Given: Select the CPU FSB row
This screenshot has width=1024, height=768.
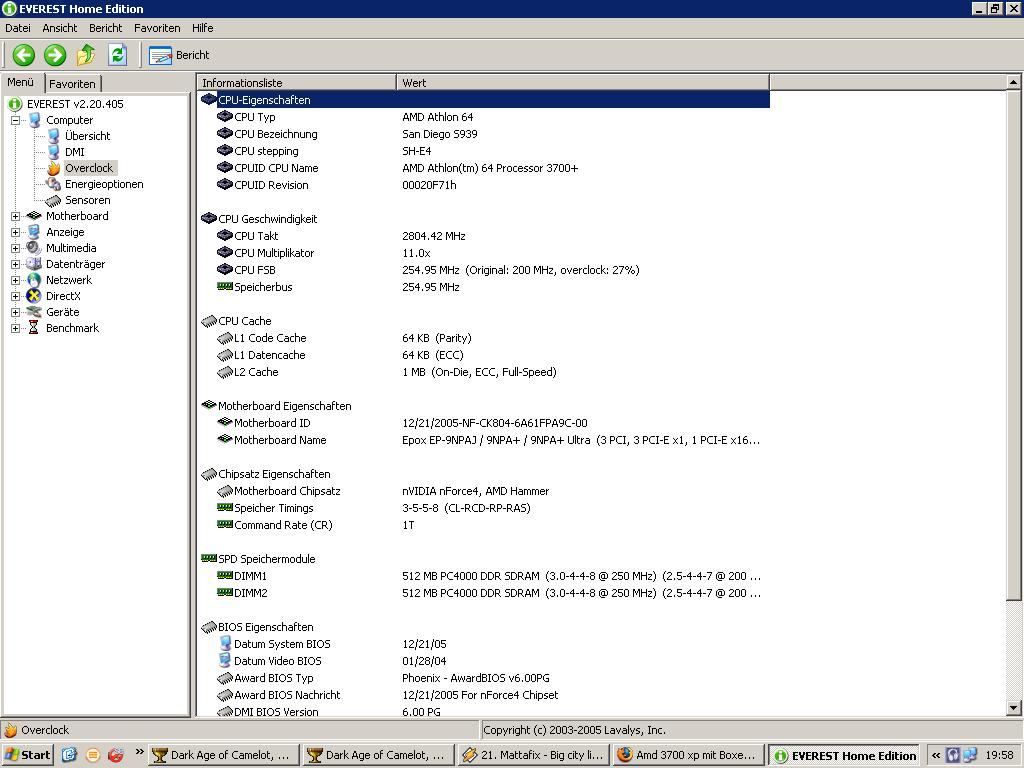Looking at the screenshot, I should point(484,270).
